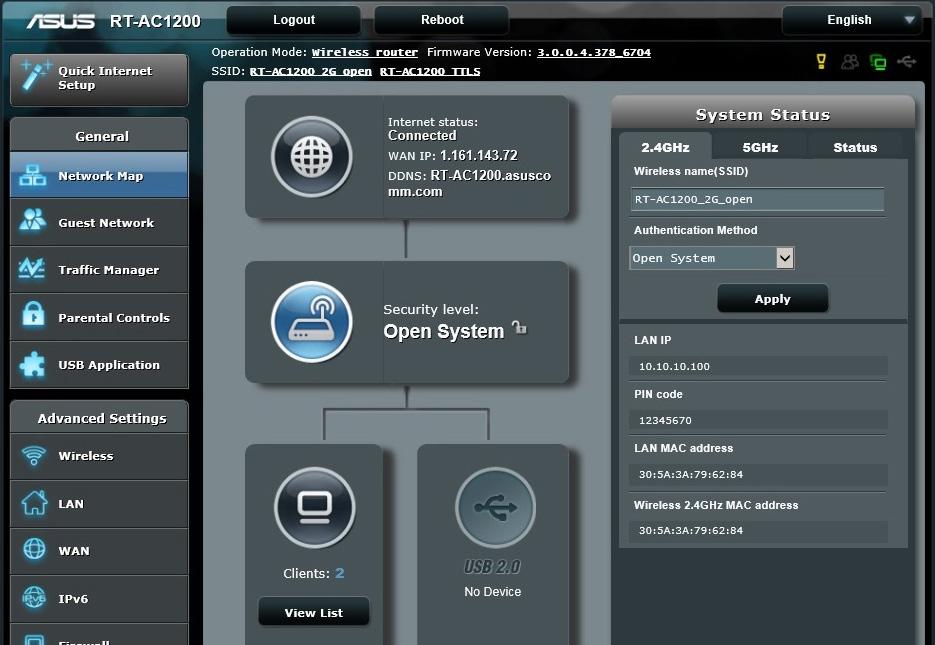Click the Traffic Manager graph icon
Image resolution: width=935 pixels, height=645 pixels.
pos(32,268)
